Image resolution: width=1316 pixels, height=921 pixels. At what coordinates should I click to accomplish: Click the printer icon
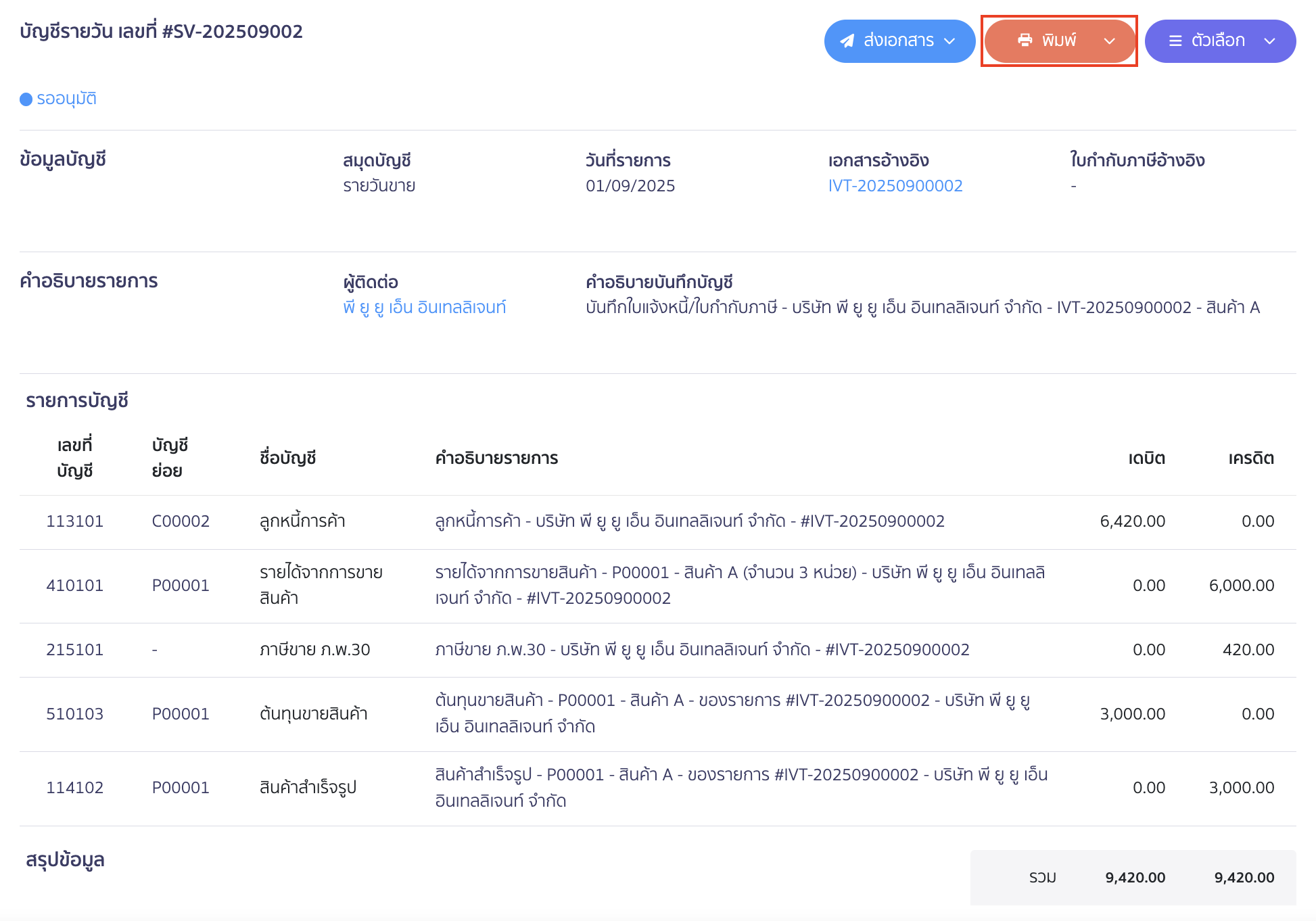[x=1025, y=41]
